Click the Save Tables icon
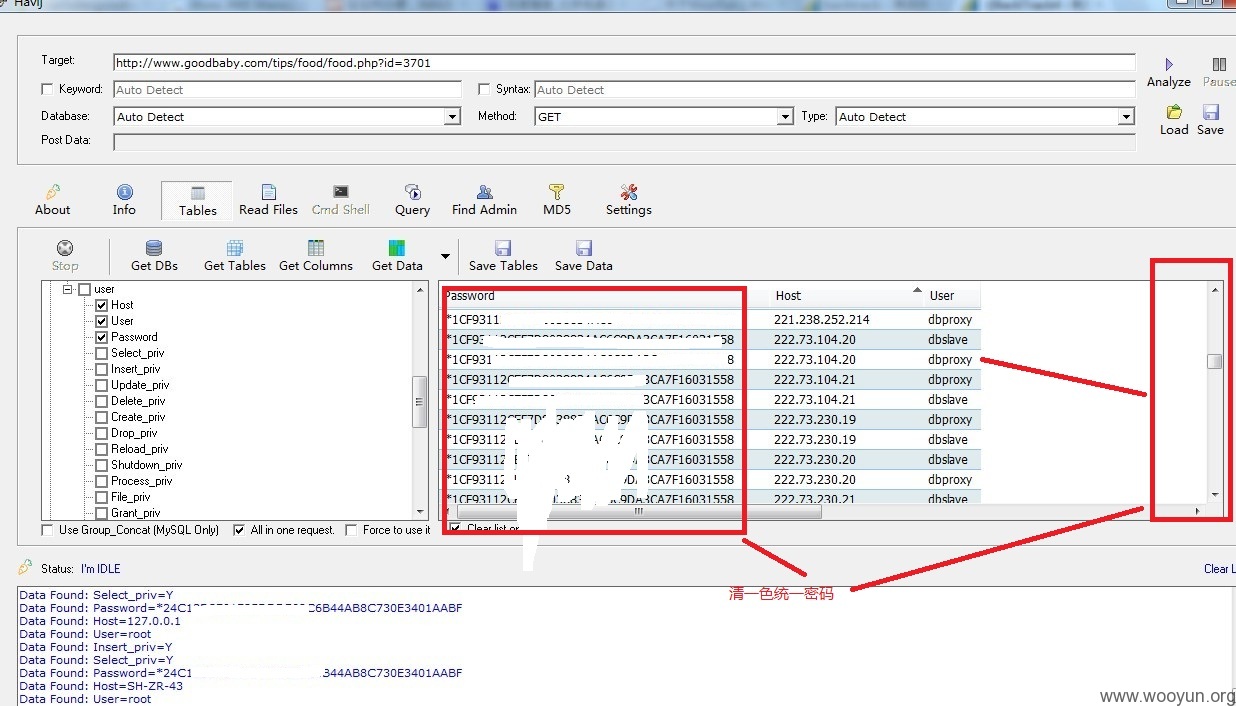Screen dimensions: 1236x706 tap(503, 248)
